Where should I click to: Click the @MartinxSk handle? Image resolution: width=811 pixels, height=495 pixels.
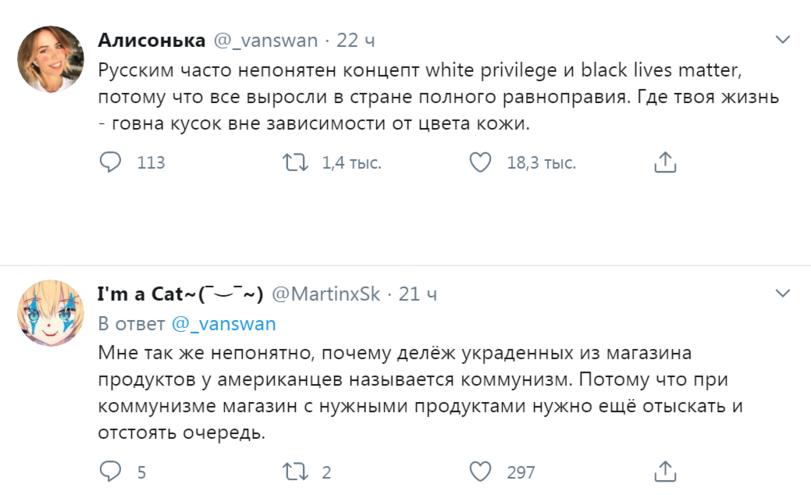(328, 294)
